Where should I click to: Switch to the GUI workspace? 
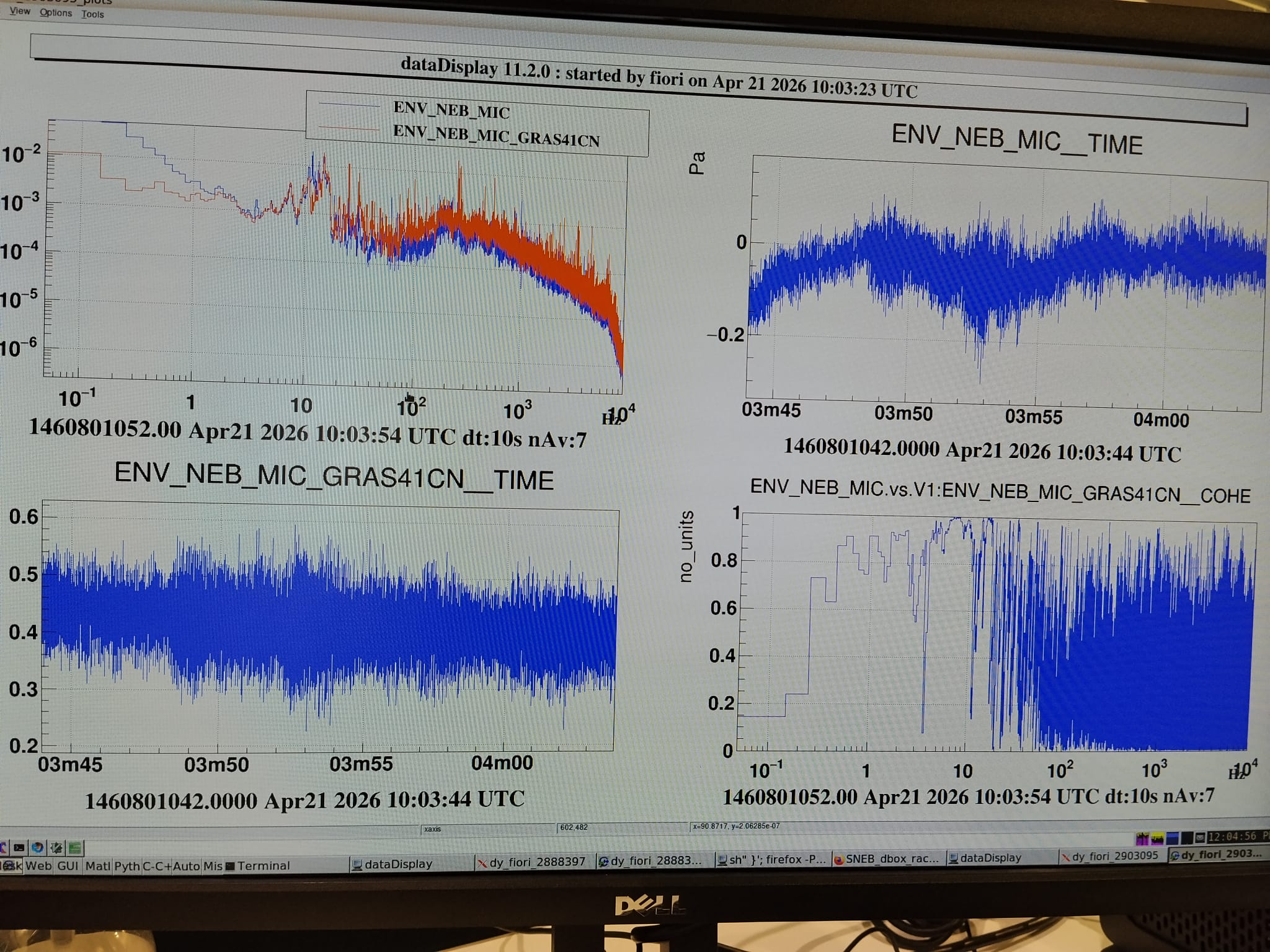68,865
